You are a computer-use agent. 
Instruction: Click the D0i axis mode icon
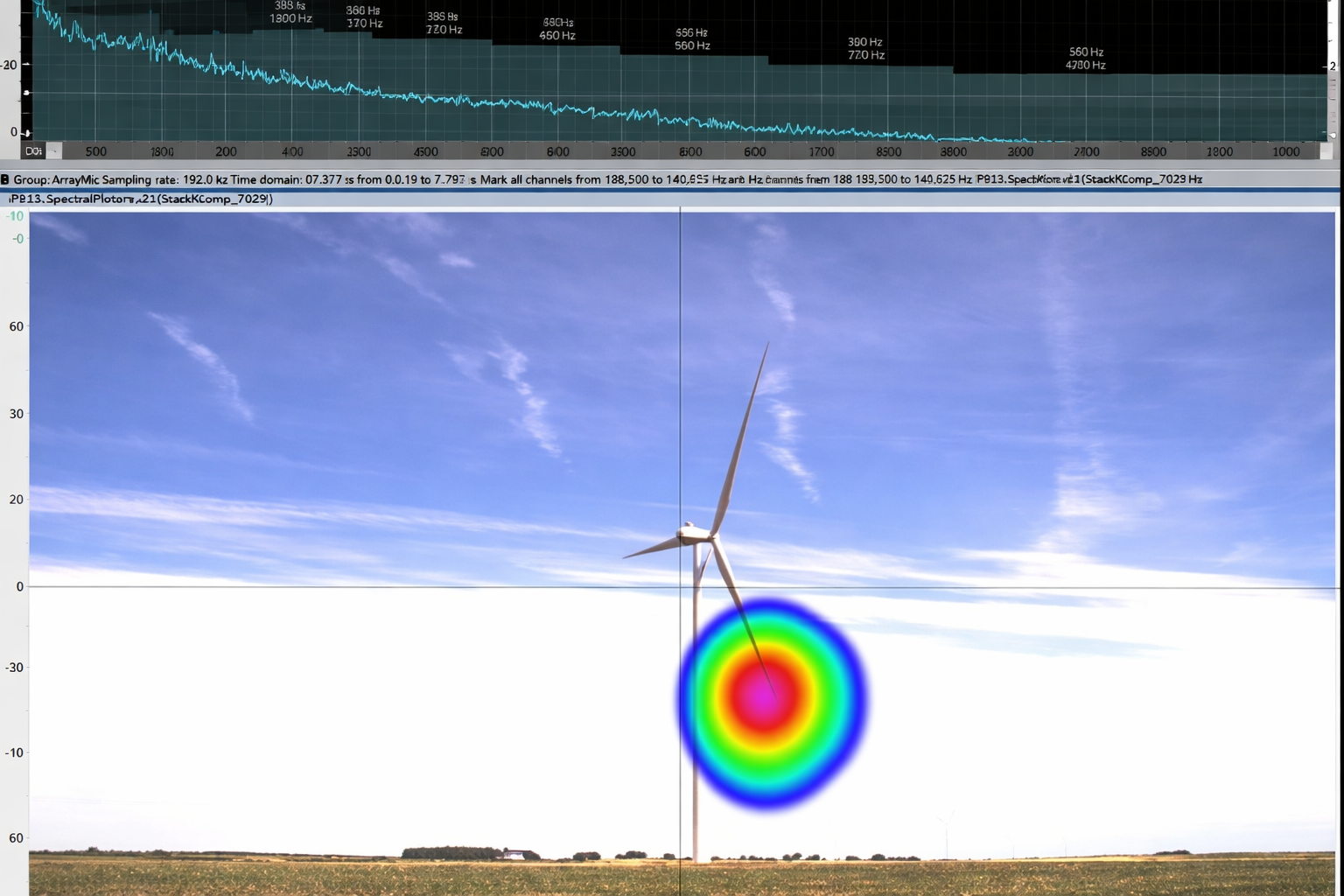tap(34, 151)
